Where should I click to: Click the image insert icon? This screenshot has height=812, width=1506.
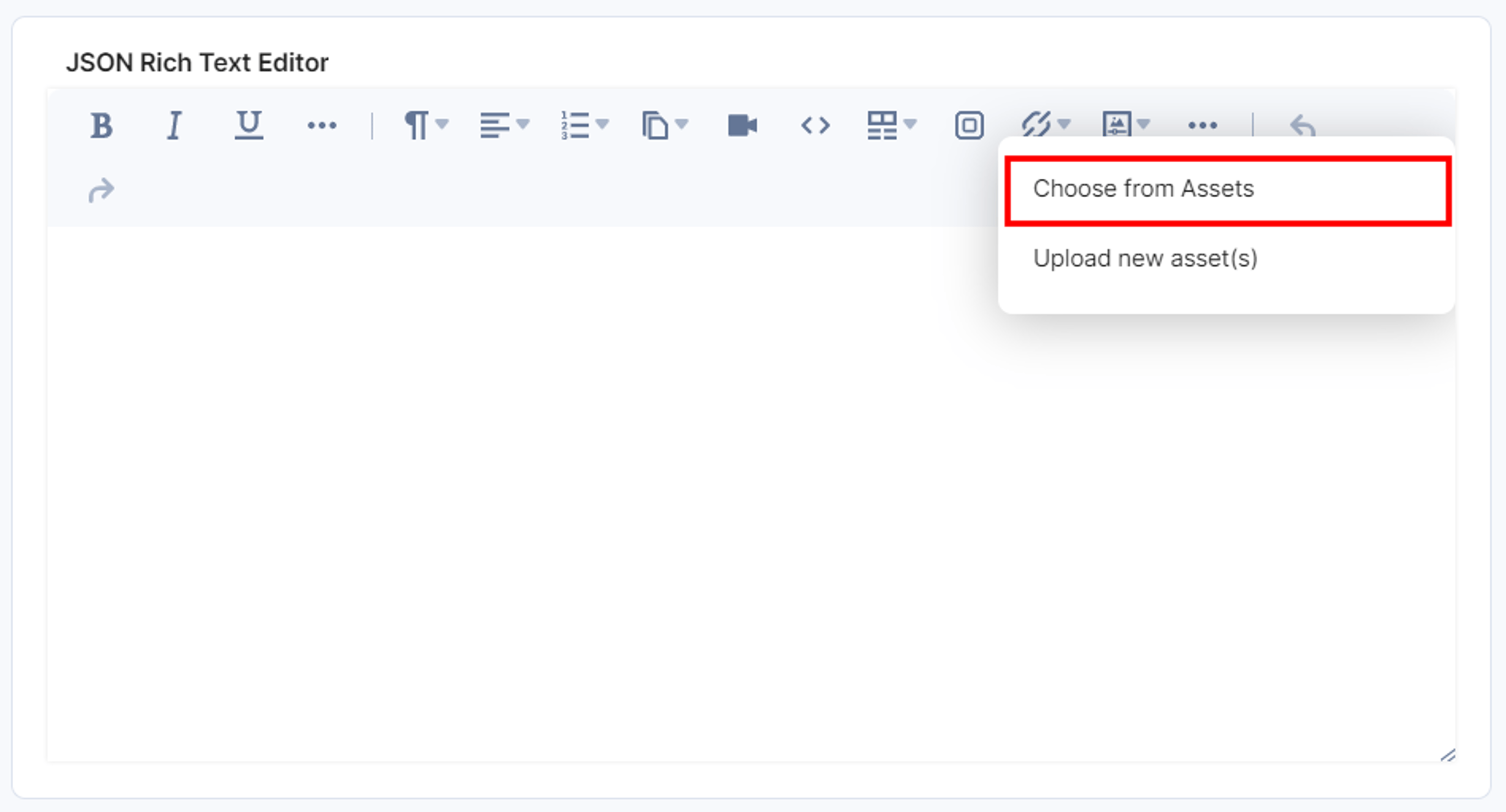pyautogui.click(x=1117, y=124)
